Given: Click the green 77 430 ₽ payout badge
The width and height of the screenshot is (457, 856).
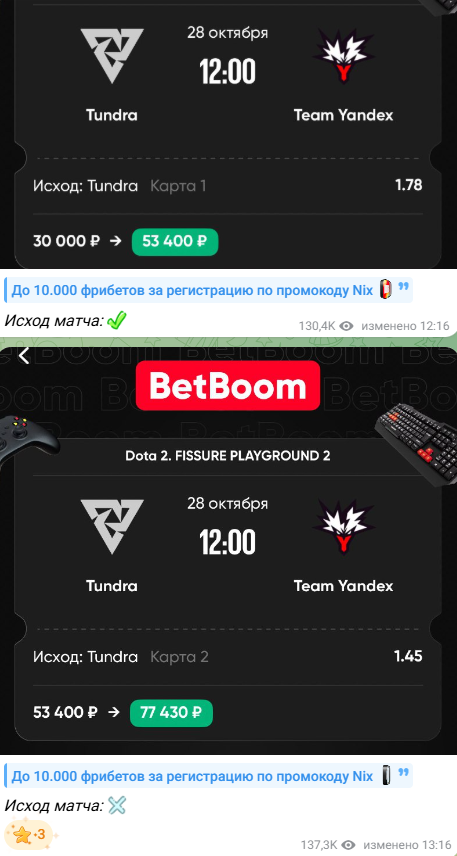Looking at the screenshot, I should point(171,713).
